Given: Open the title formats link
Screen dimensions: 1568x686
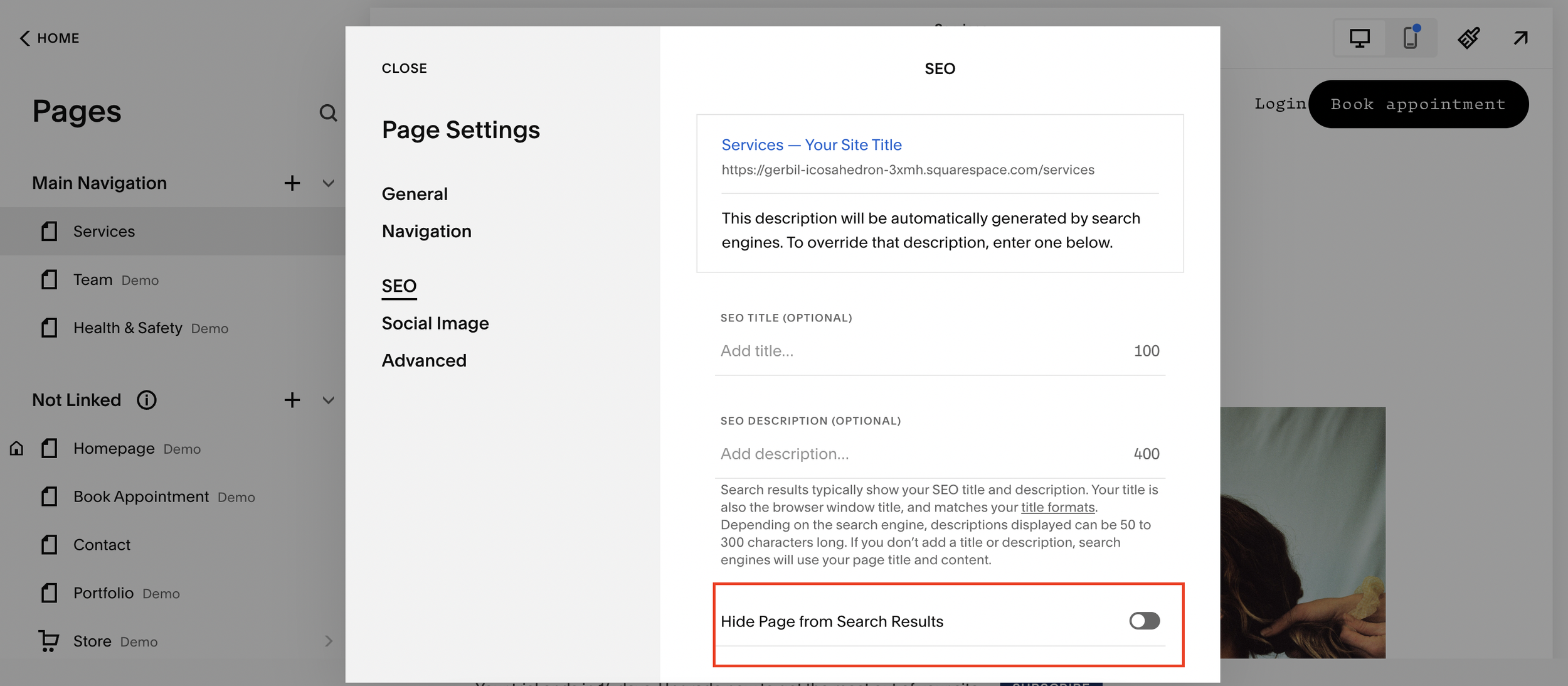Looking at the screenshot, I should (1057, 507).
